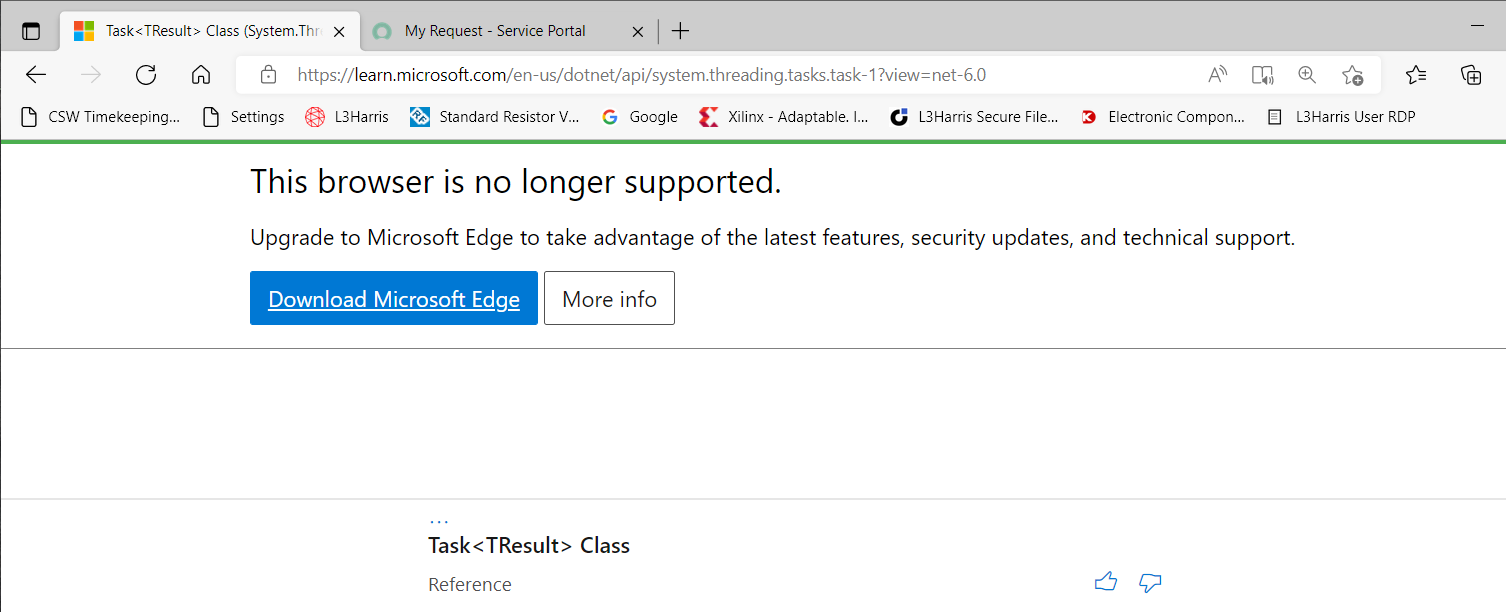
Task: Give a thumbs down rating on the article
Action: point(1150,582)
